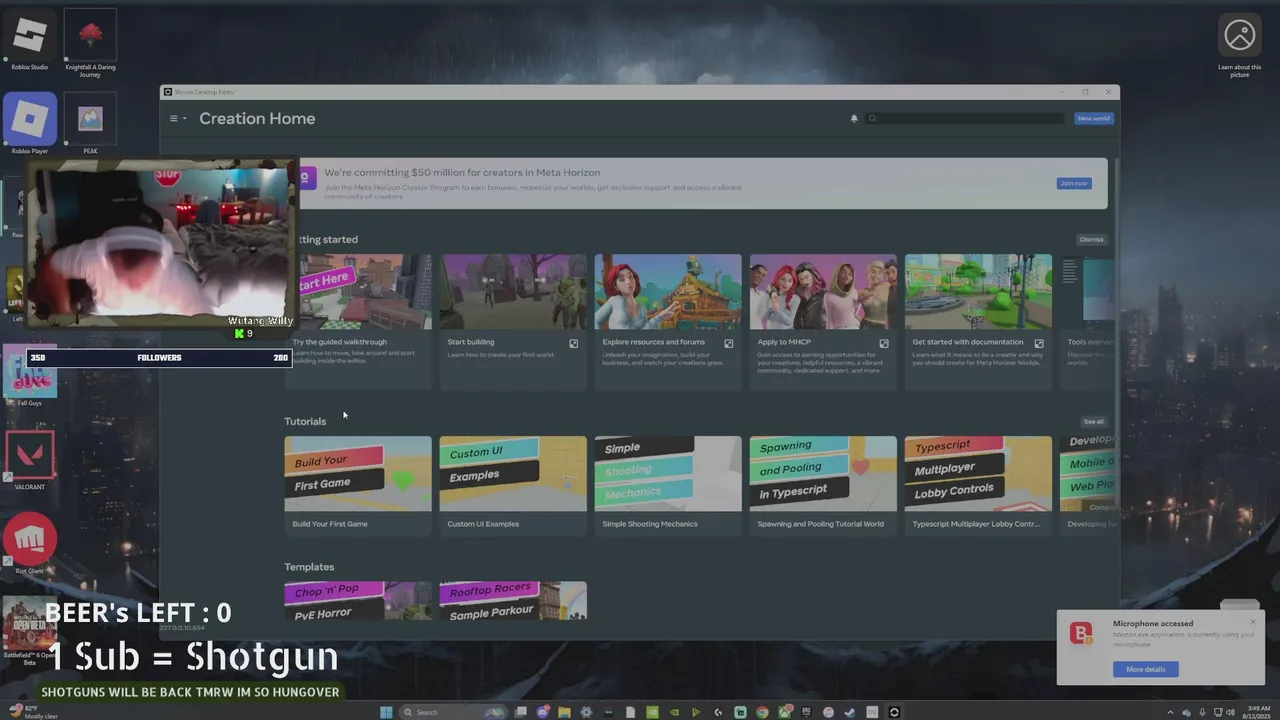Open the Windows Start menu
This screenshot has height=720, width=1280.
pos(386,712)
